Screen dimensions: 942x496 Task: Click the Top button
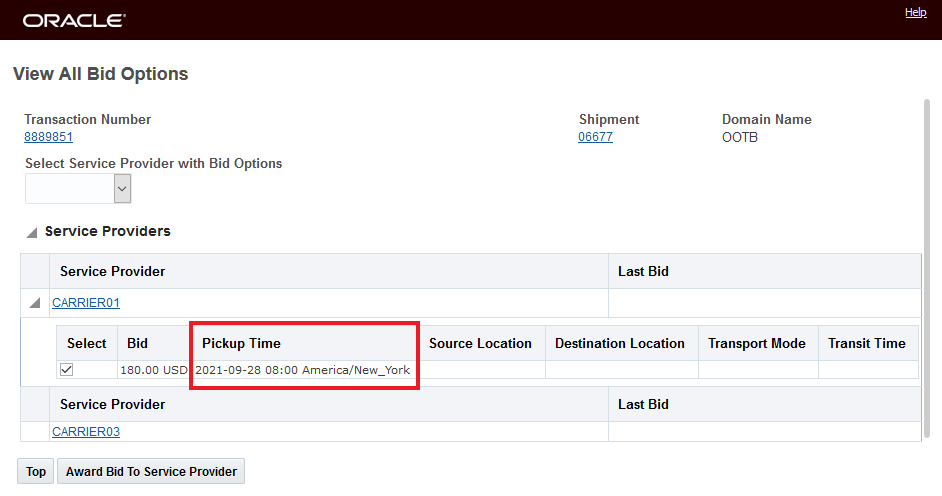pyautogui.click(x=36, y=472)
